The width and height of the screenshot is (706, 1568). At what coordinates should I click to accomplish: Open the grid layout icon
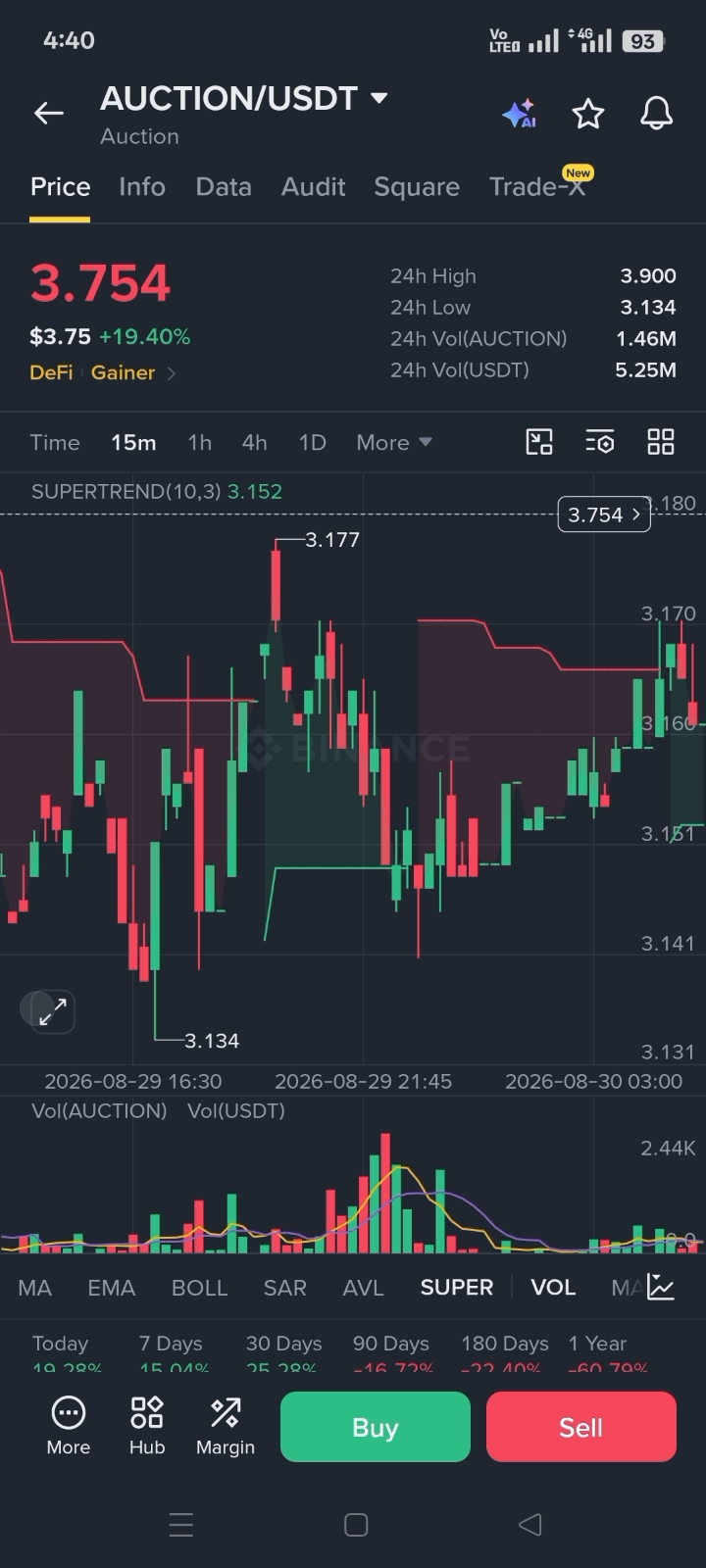661,442
